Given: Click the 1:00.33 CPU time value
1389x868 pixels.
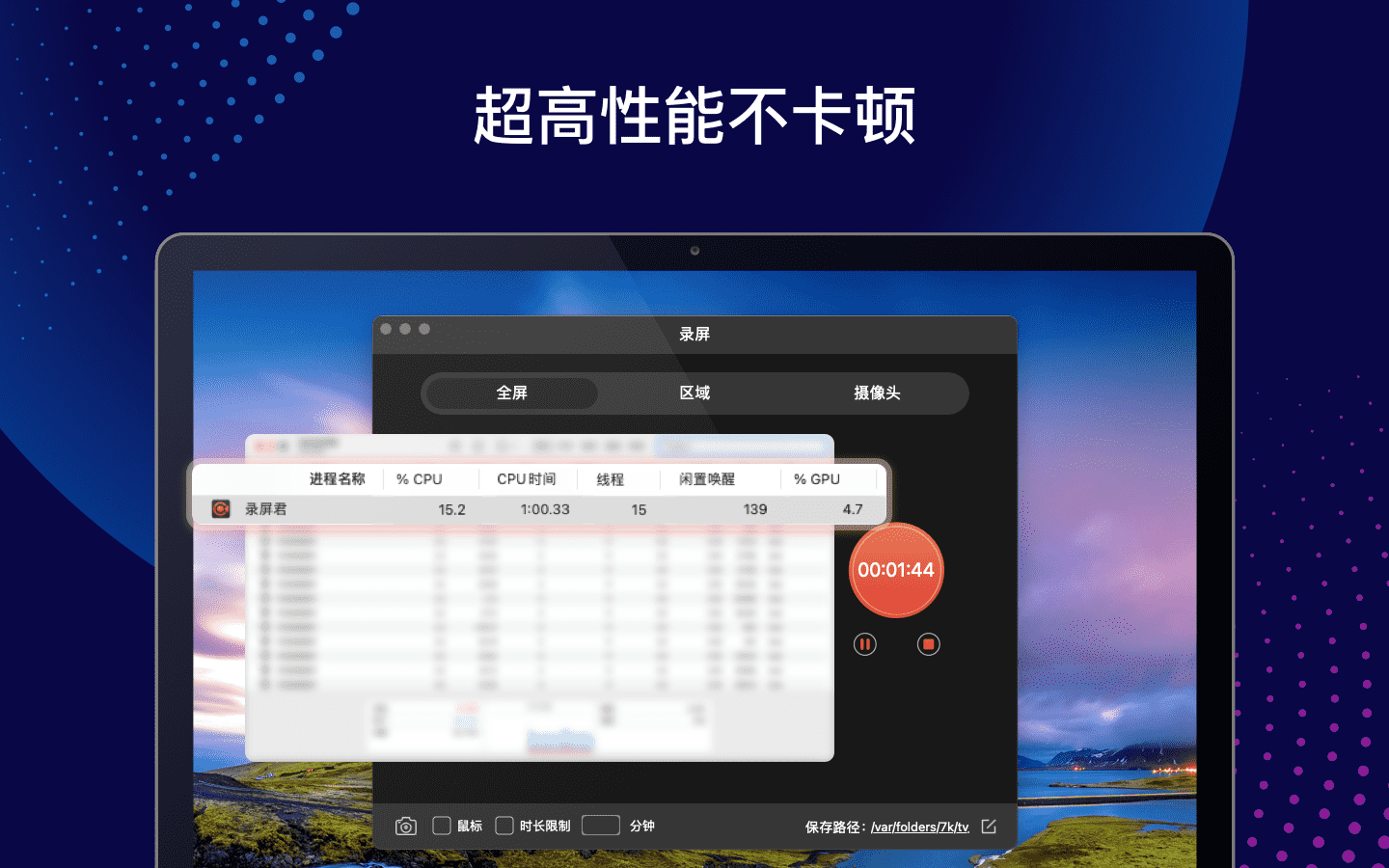Looking at the screenshot, I should point(545,509).
